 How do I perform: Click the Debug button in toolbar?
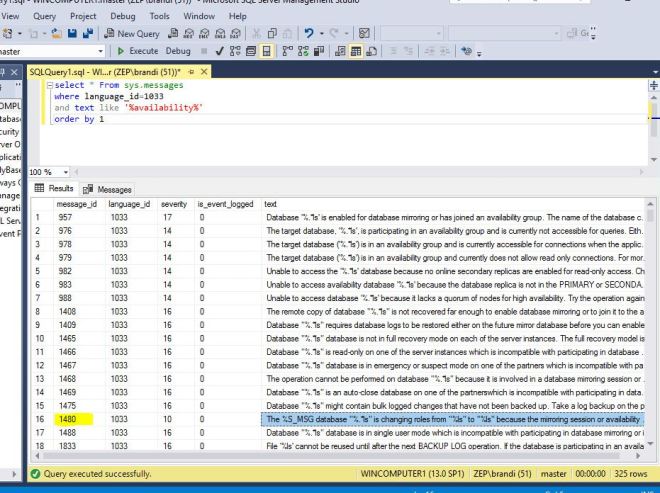pyautogui.click(x=178, y=50)
